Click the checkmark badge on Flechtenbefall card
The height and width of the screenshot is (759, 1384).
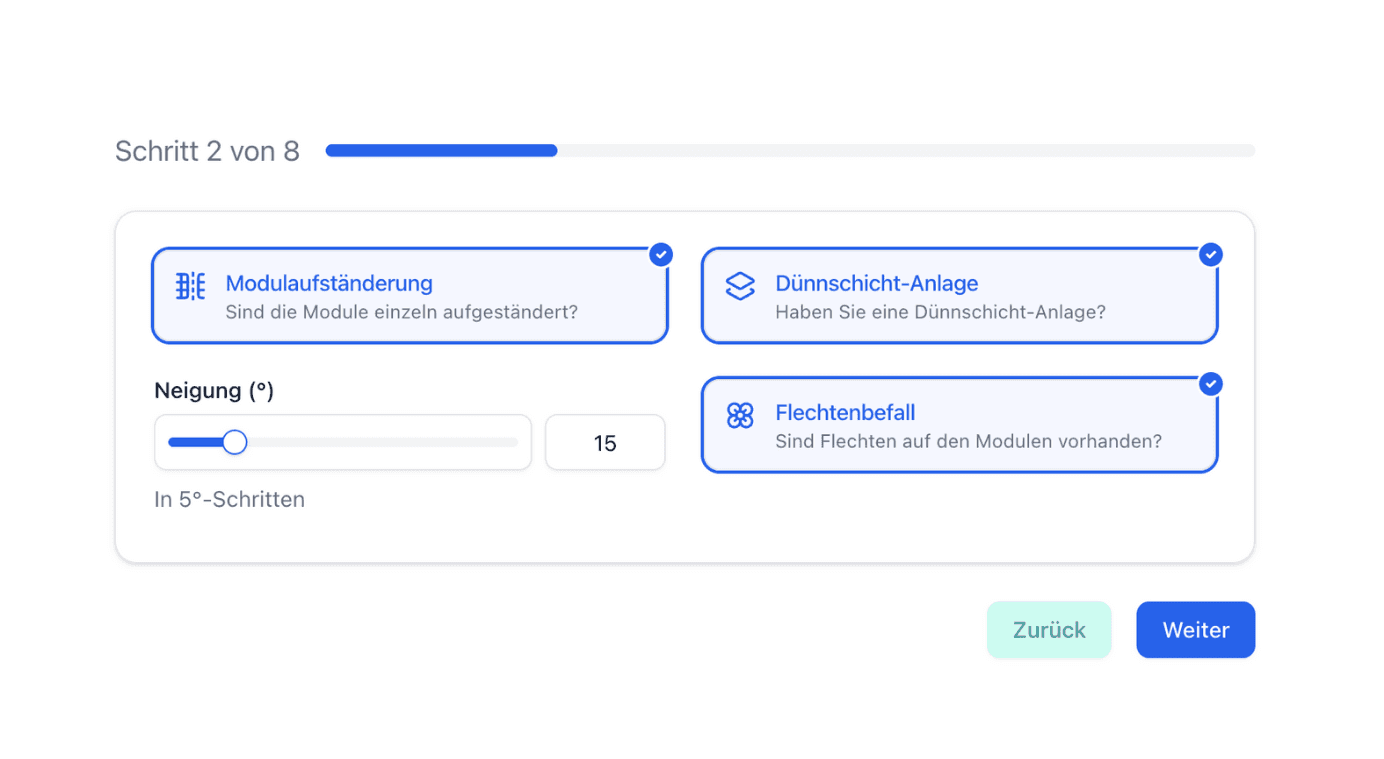point(1211,383)
